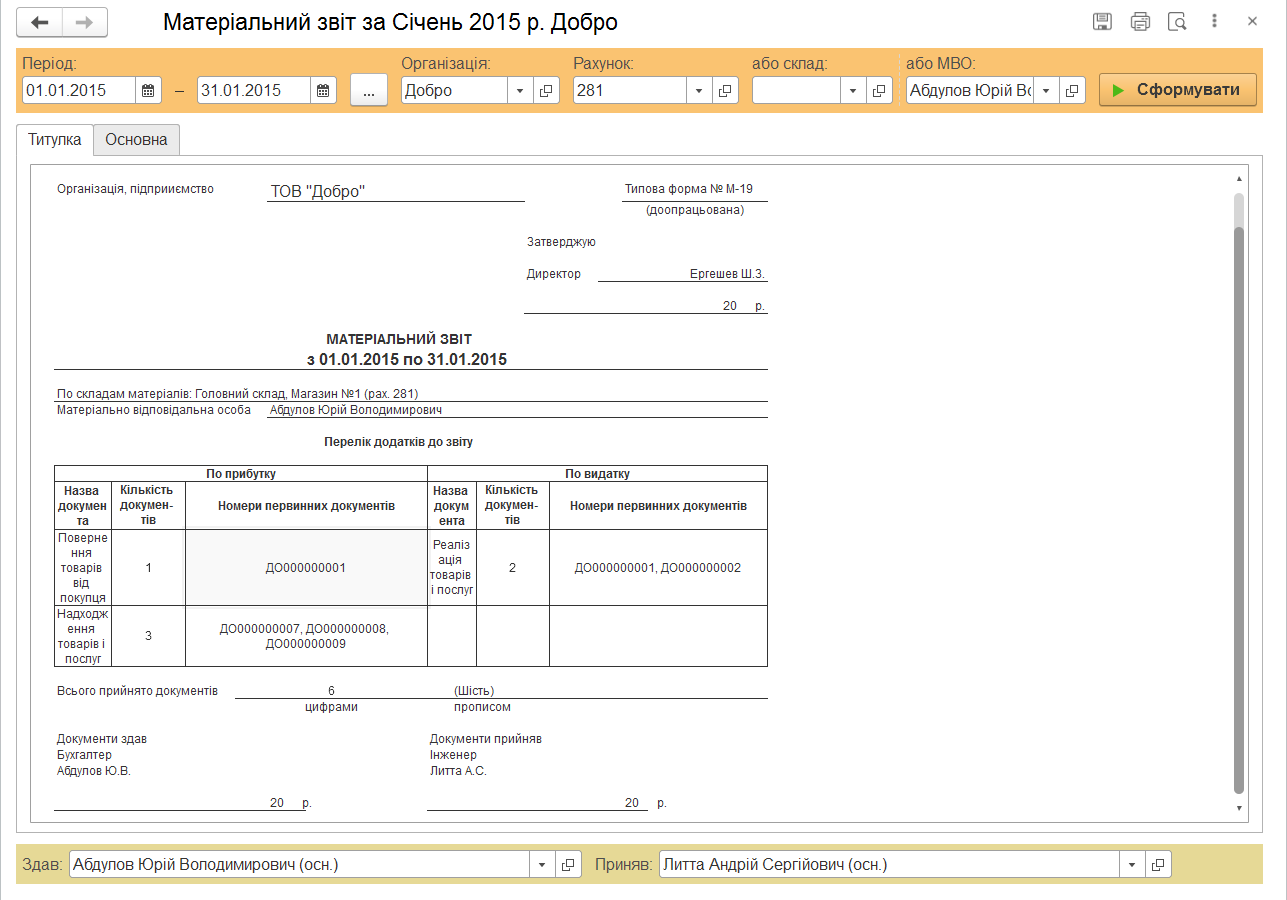Expand the Здав dropdown list
This screenshot has width=1287, height=900.
coord(542,865)
